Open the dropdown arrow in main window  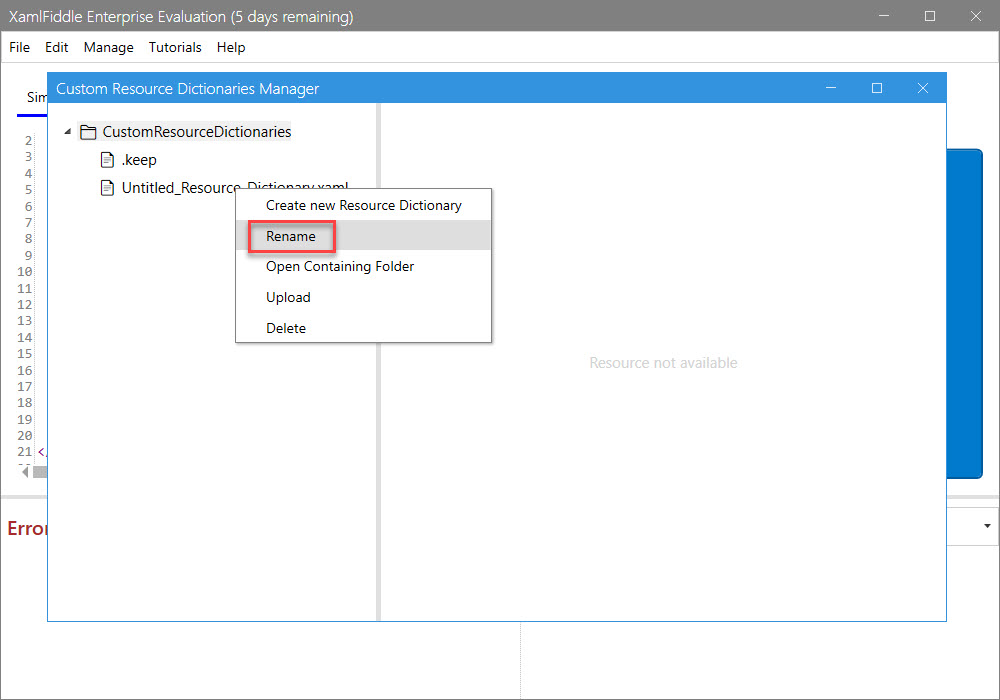(987, 527)
